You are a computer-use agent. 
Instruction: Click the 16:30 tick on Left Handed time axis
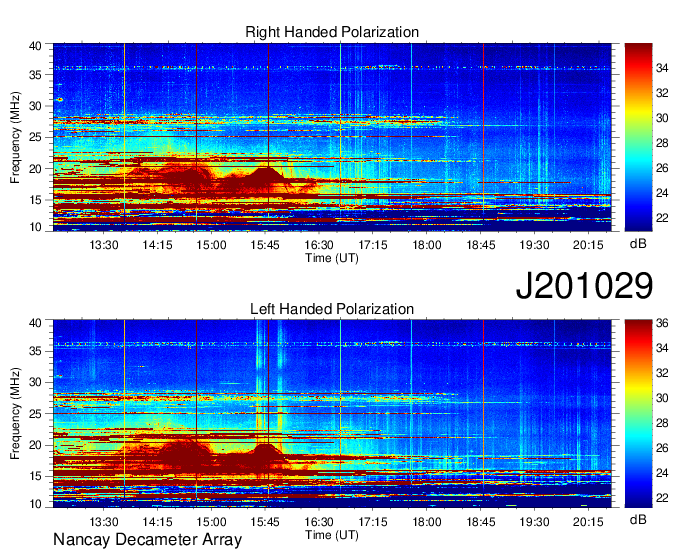319,522
